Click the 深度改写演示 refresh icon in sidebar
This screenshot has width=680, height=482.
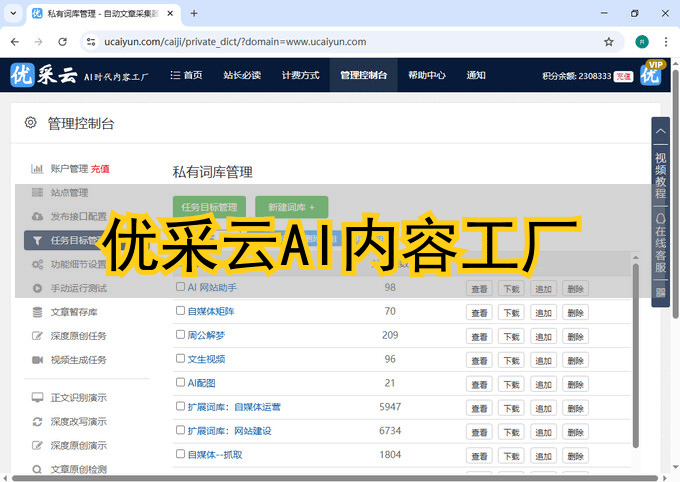(37, 421)
